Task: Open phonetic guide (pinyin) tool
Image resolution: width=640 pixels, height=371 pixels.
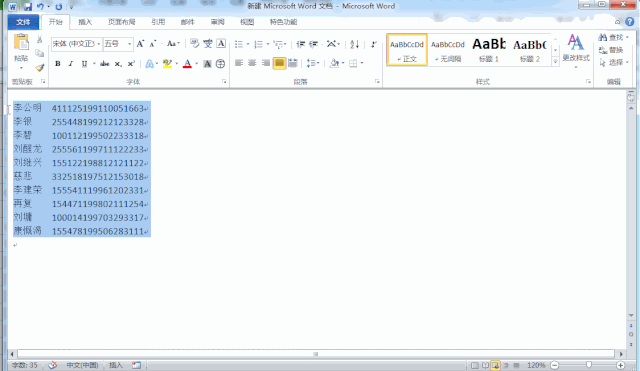Action: coord(208,44)
